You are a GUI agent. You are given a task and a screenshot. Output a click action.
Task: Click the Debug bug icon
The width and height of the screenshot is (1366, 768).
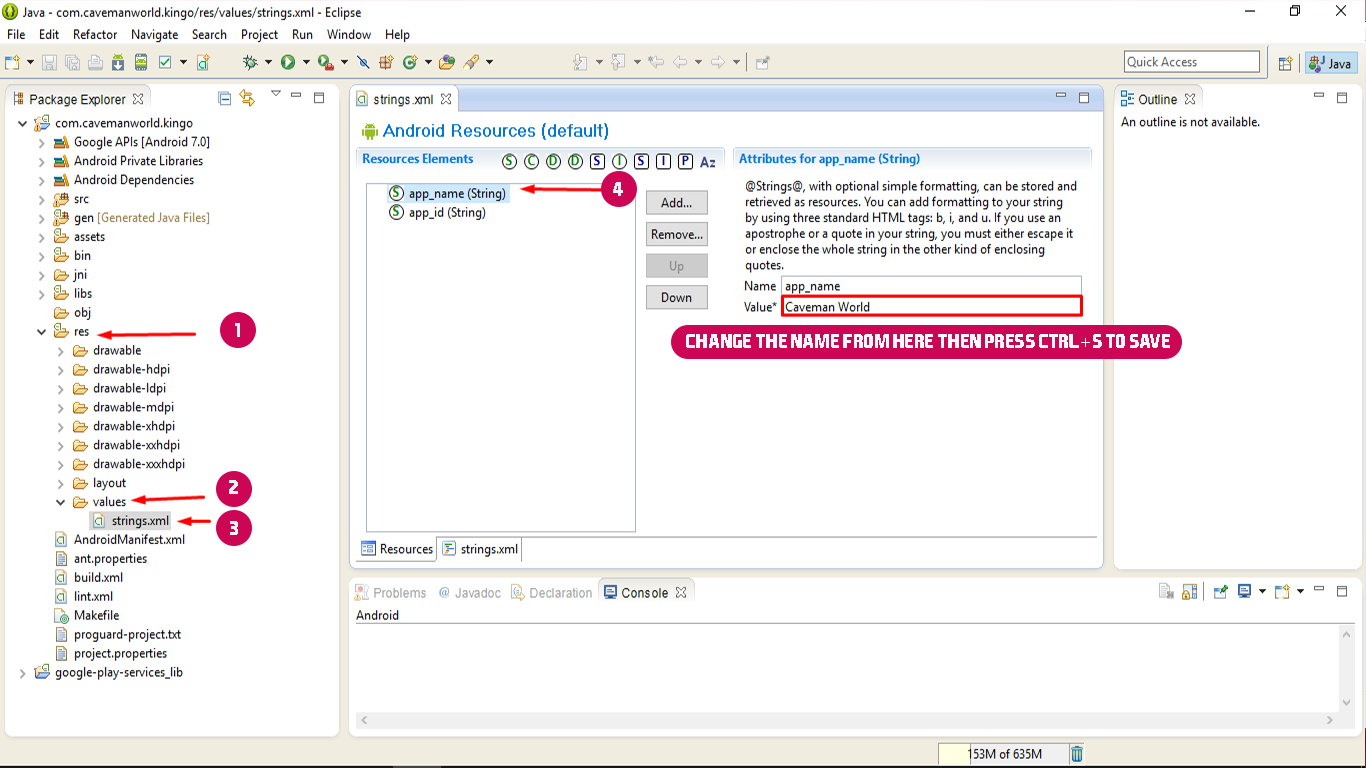250,62
